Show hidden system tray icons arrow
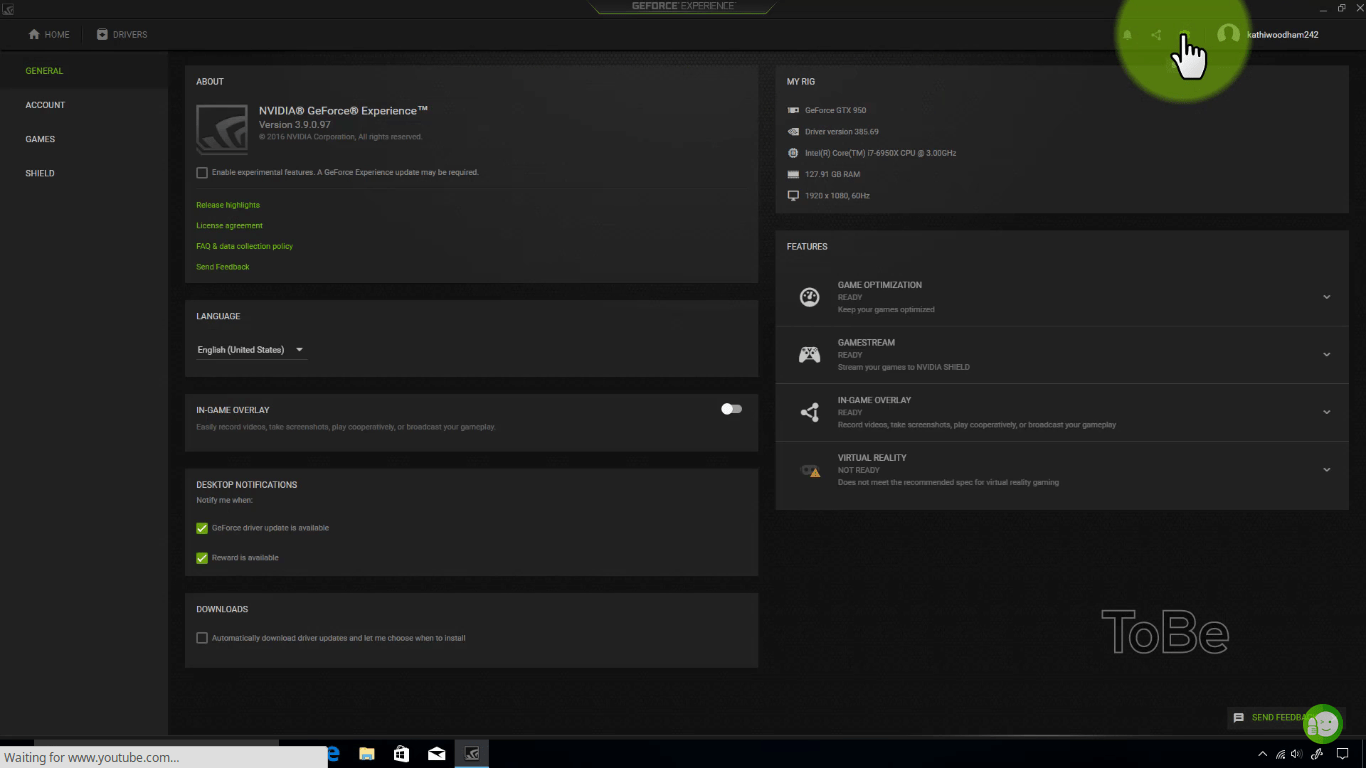 click(x=1262, y=754)
